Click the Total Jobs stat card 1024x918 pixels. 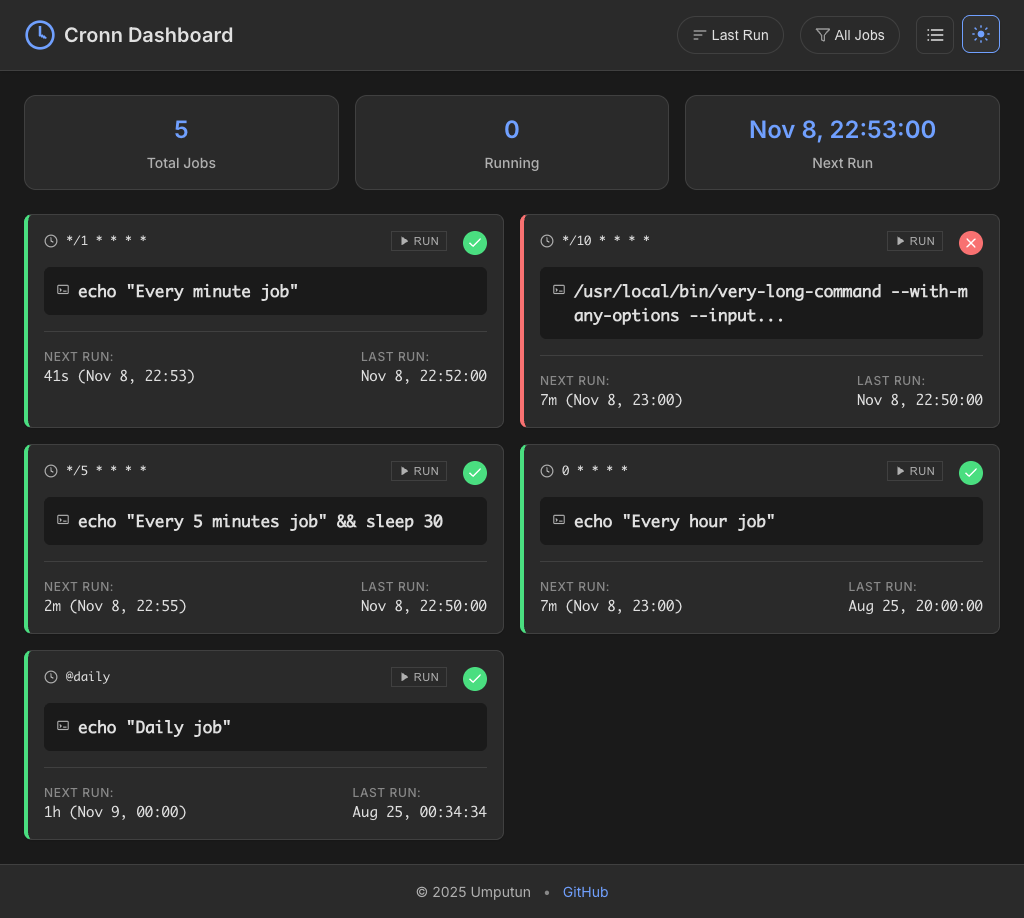[x=181, y=142]
